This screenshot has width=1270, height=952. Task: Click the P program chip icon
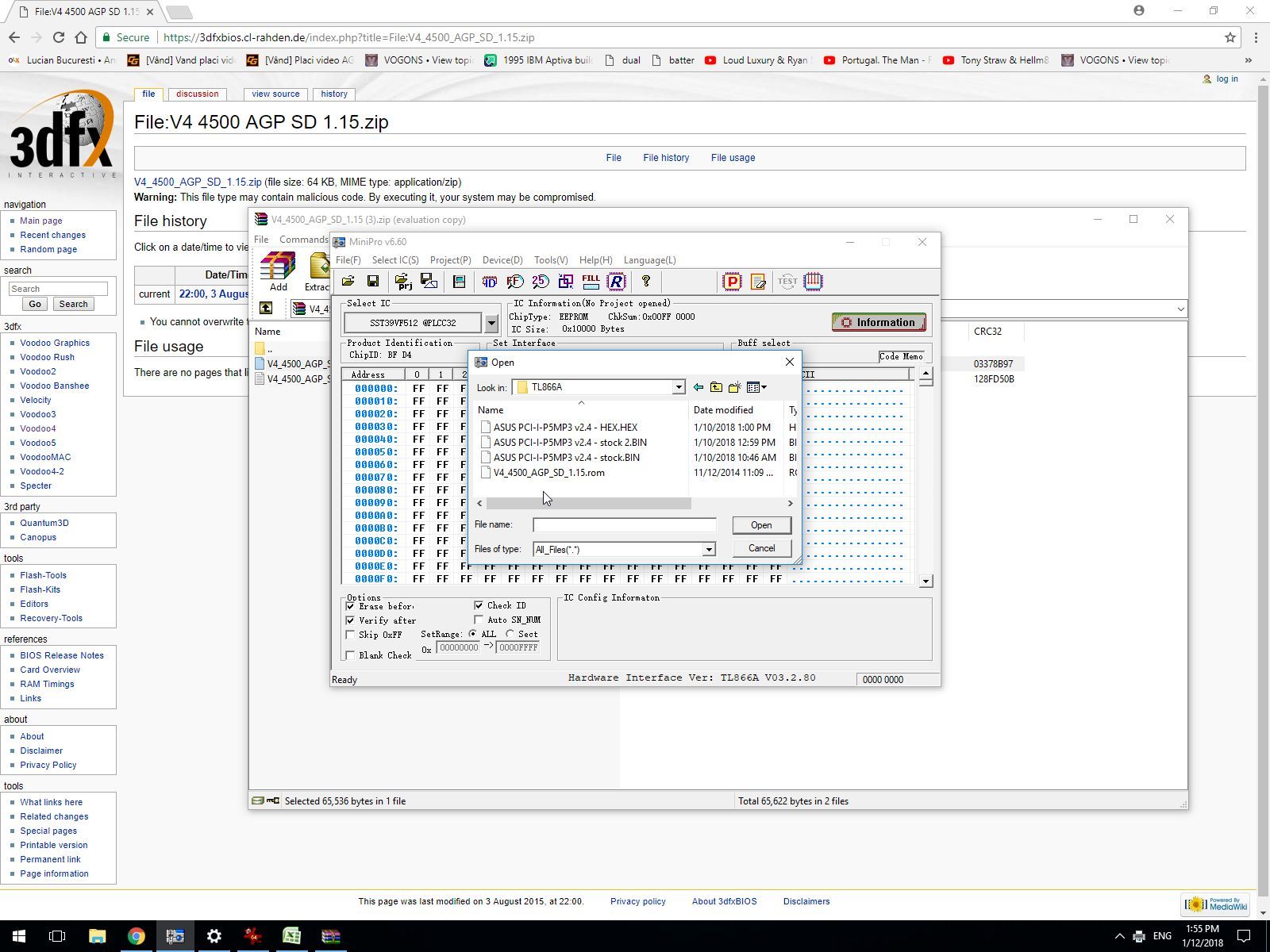(732, 282)
